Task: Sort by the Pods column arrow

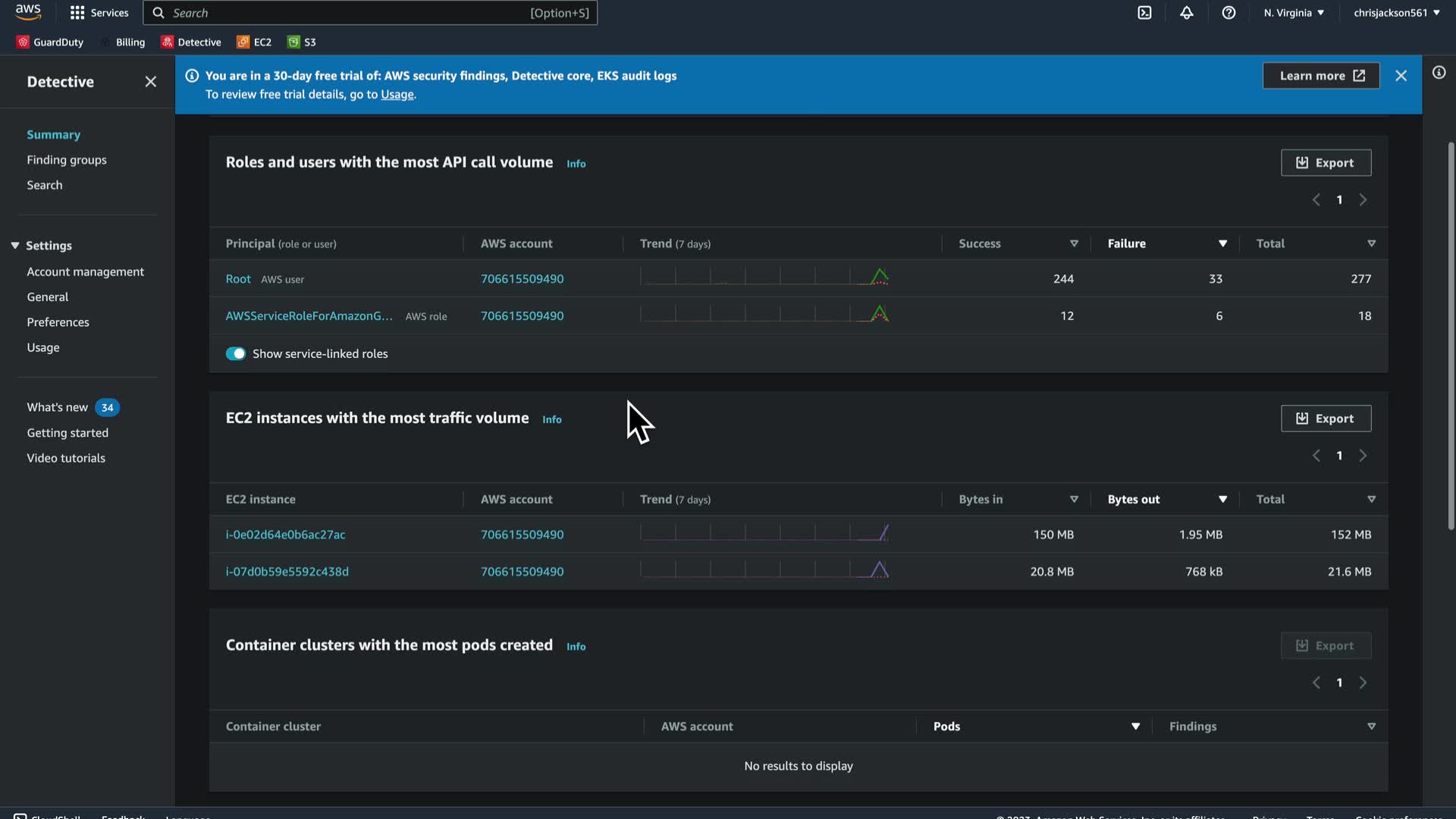Action: (1135, 726)
